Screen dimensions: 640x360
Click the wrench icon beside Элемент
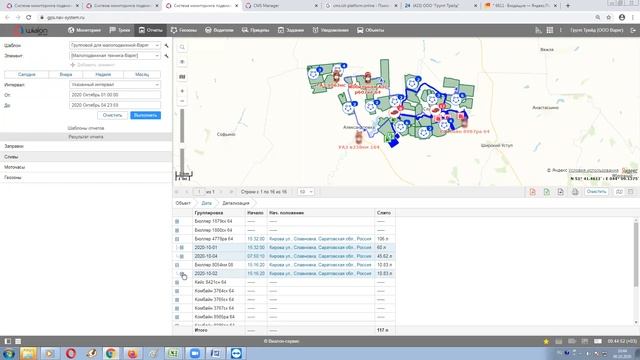coord(167,56)
